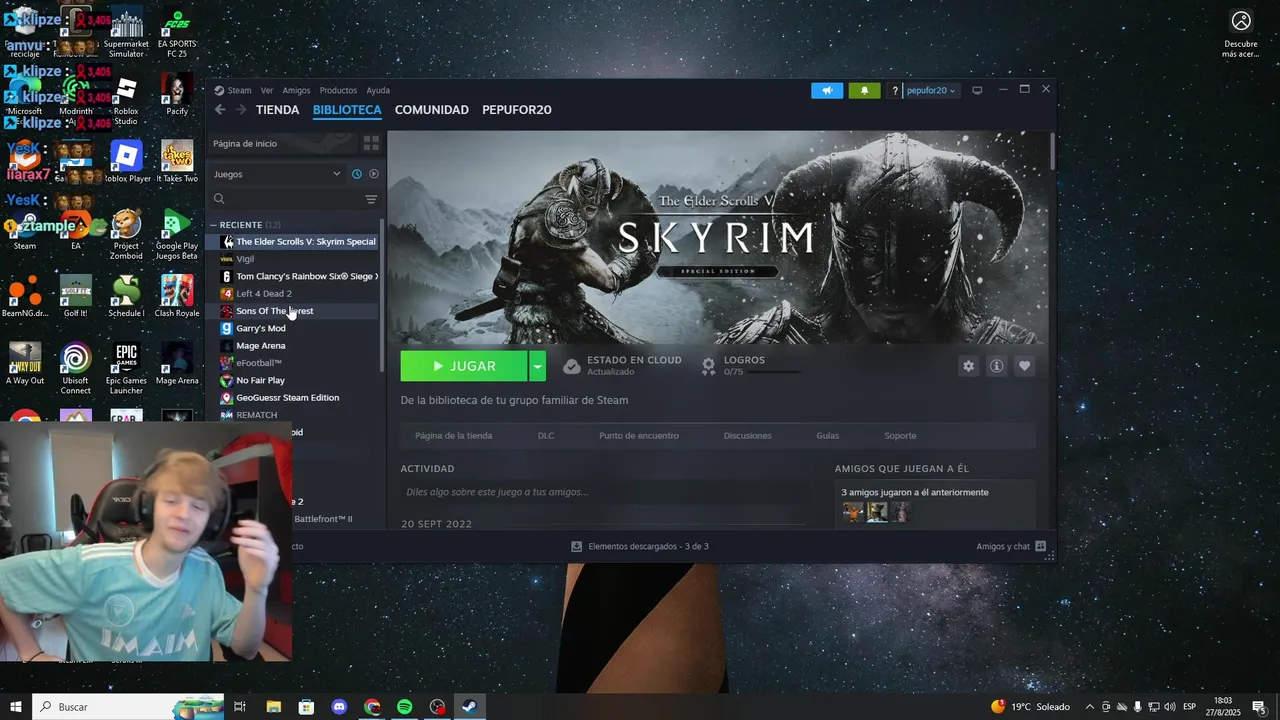Image resolution: width=1280 pixels, height=720 pixels.
Task: Add Skyrim to favorites heart icon
Action: pos(1024,366)
